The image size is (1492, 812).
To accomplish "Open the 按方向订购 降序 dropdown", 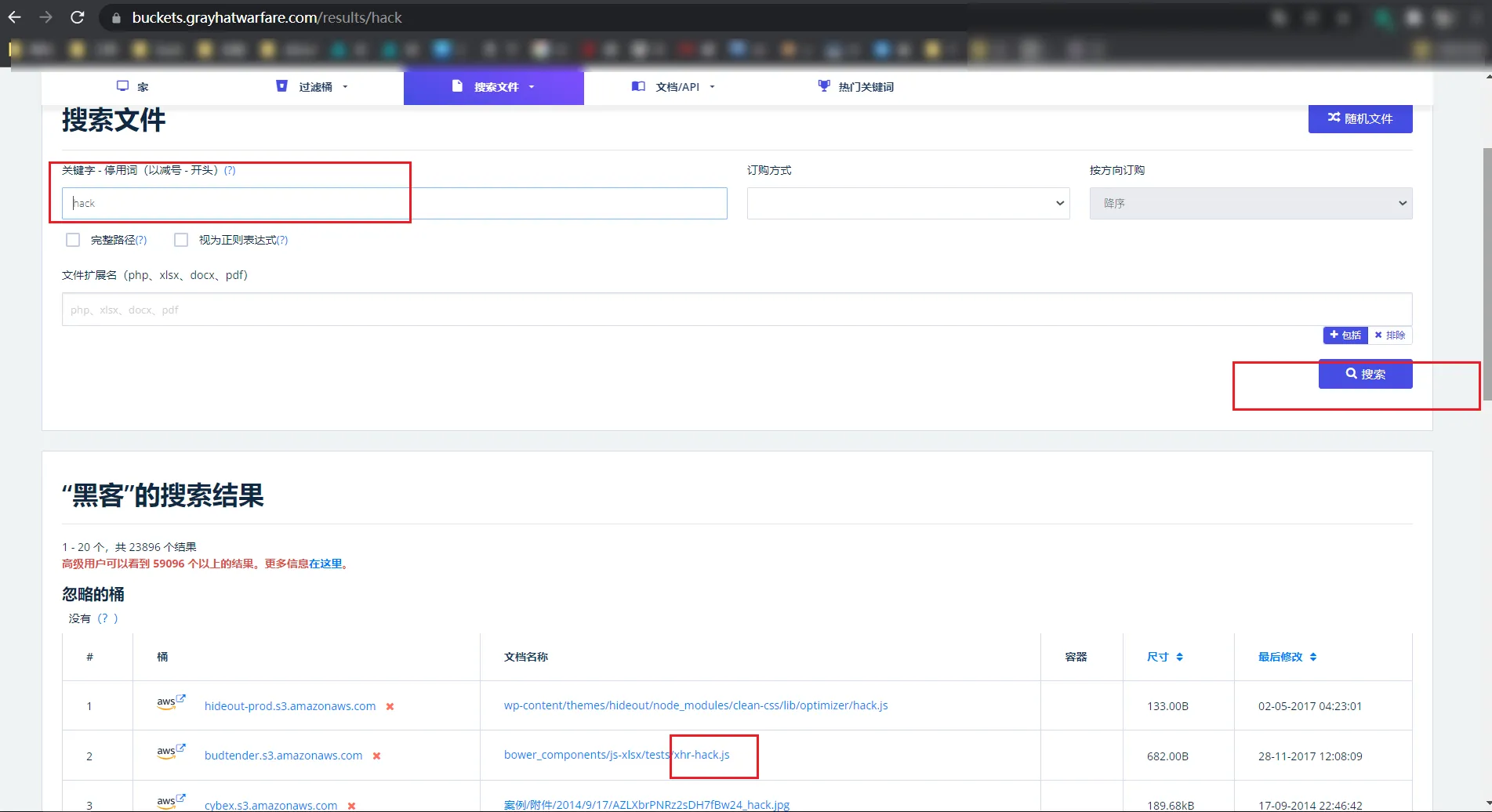I will 1251,203.
